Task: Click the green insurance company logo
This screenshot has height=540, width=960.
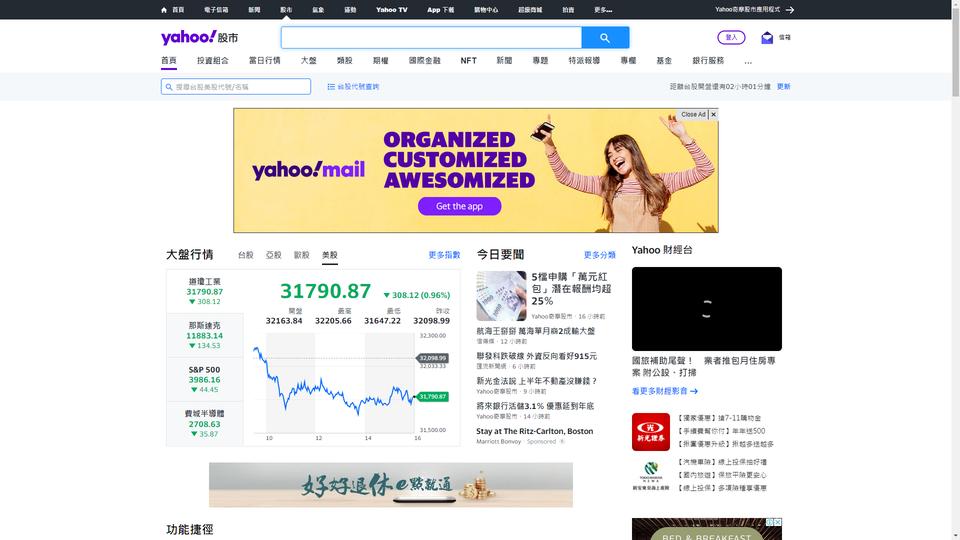Action: 650,476
